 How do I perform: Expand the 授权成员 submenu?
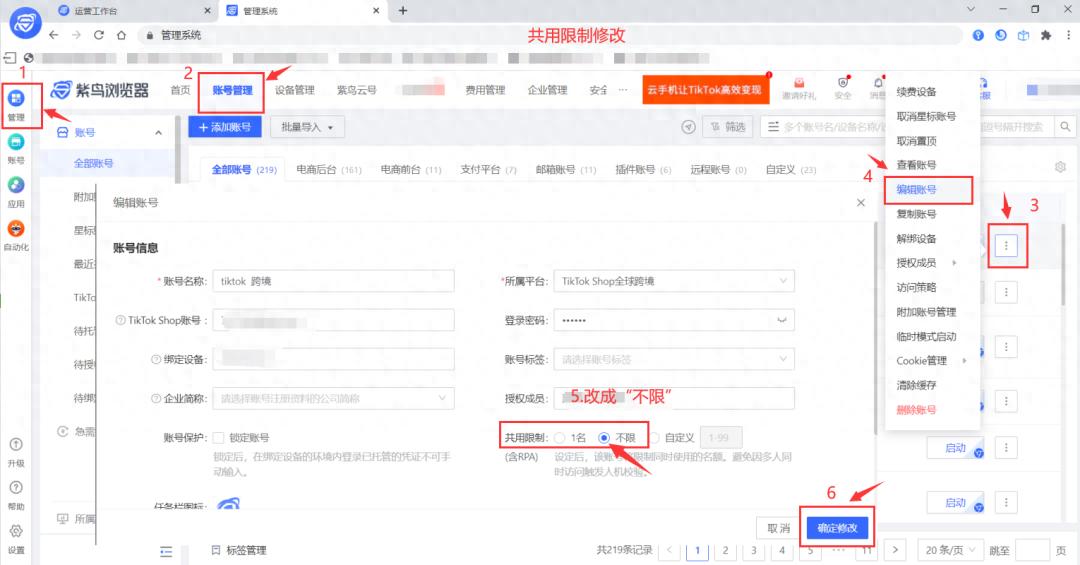953,263
